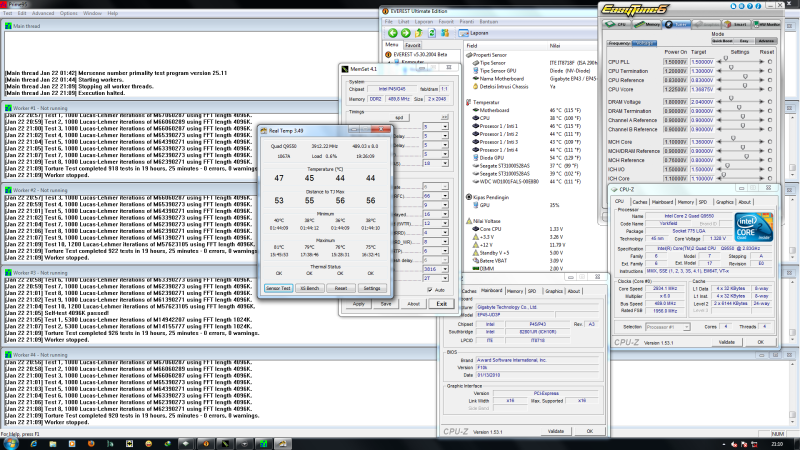
Task: Toggle MCH Core reset checkbox
Action: tap(769, 142)
